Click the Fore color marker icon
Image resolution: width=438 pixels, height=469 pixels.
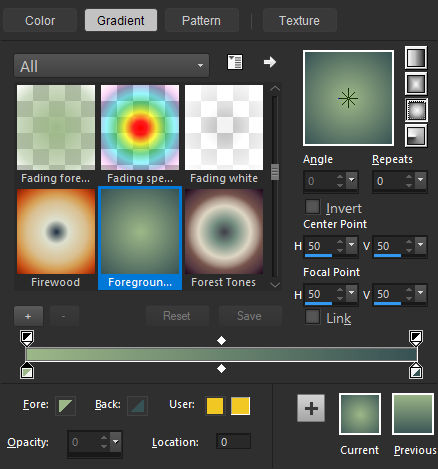65,406
